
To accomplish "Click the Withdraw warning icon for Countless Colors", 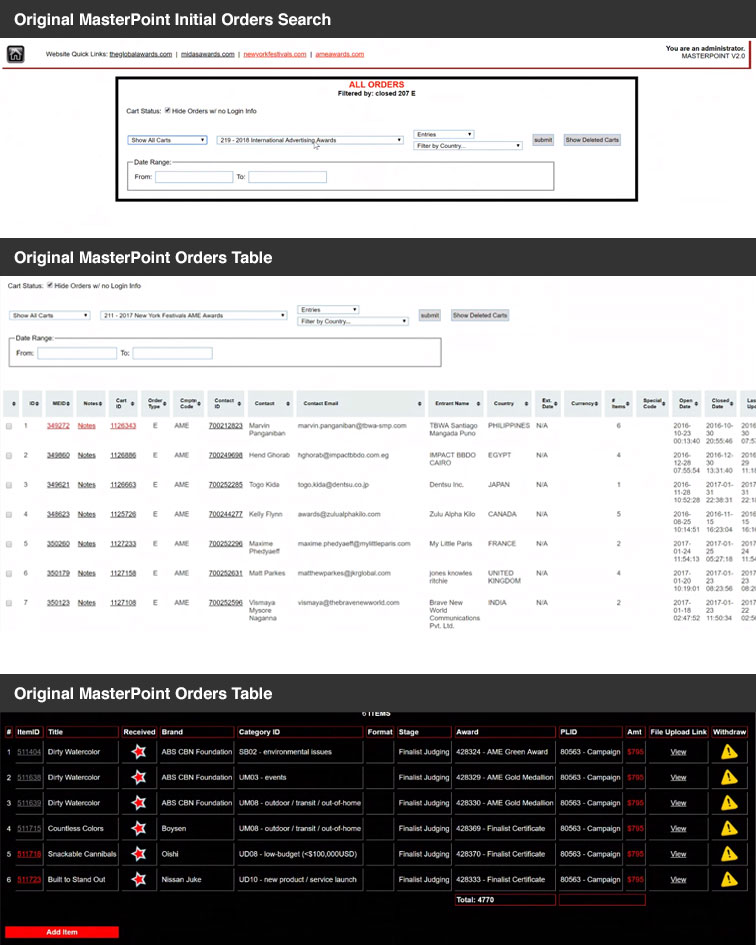I will coord(729,828).
